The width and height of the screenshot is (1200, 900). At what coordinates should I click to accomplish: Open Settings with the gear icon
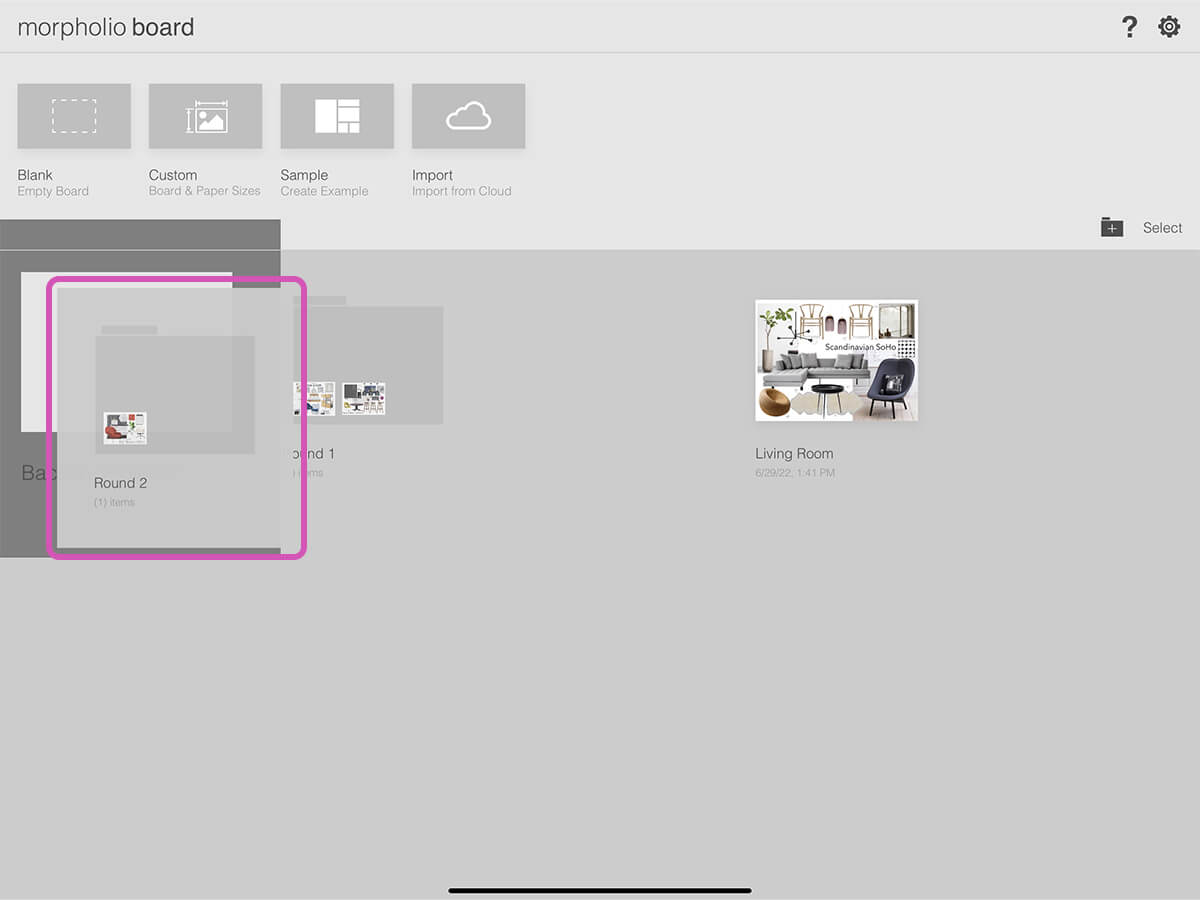[1169, 27]
